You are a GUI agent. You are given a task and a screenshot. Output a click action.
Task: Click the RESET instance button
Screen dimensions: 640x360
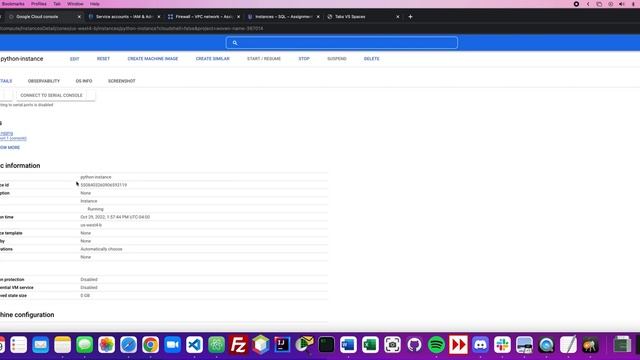click(103, 59)
